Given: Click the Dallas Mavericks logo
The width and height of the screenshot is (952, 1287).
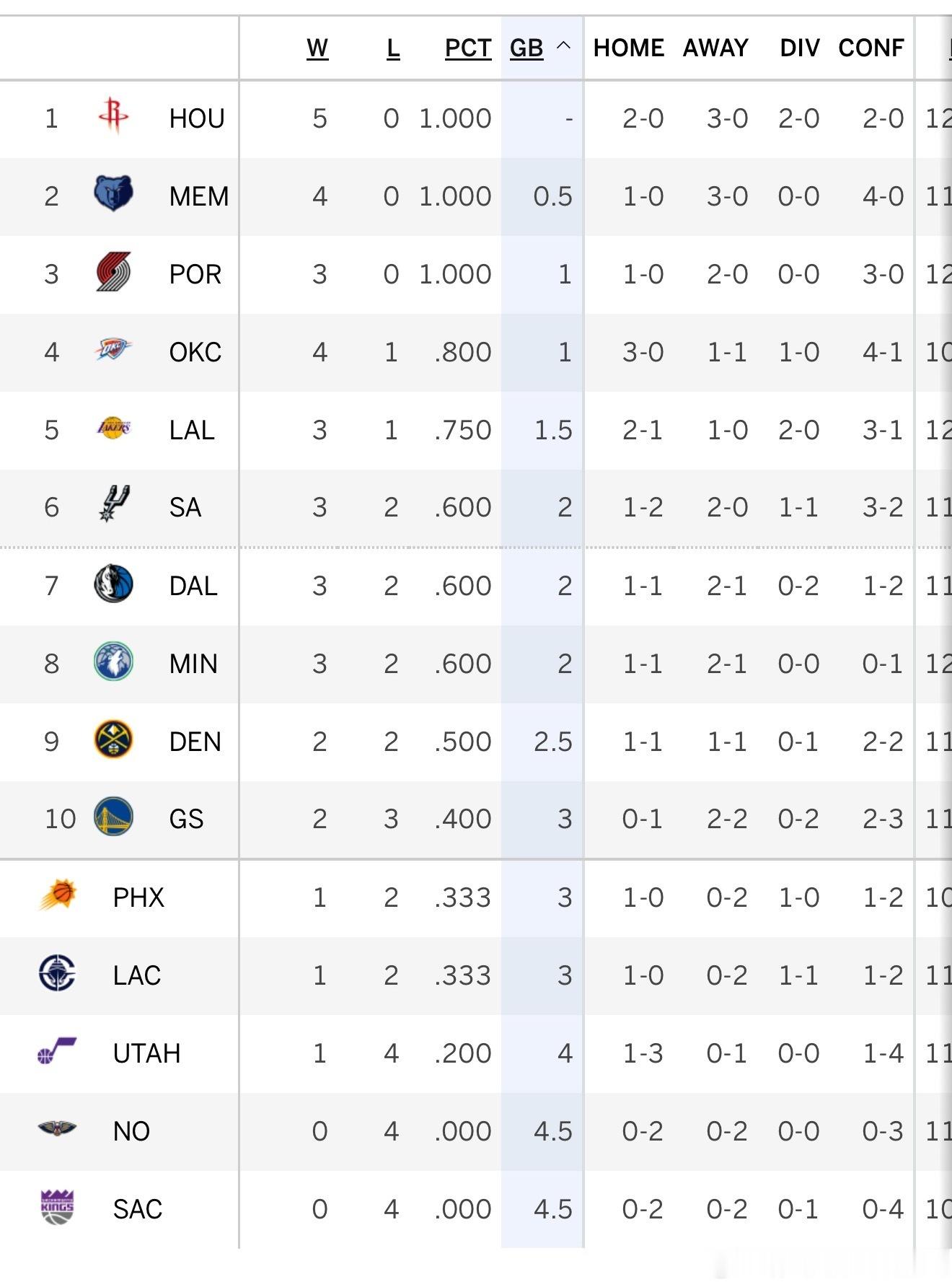Looking at the screenshot, I should pyautogui.click(x=113, y=584).
